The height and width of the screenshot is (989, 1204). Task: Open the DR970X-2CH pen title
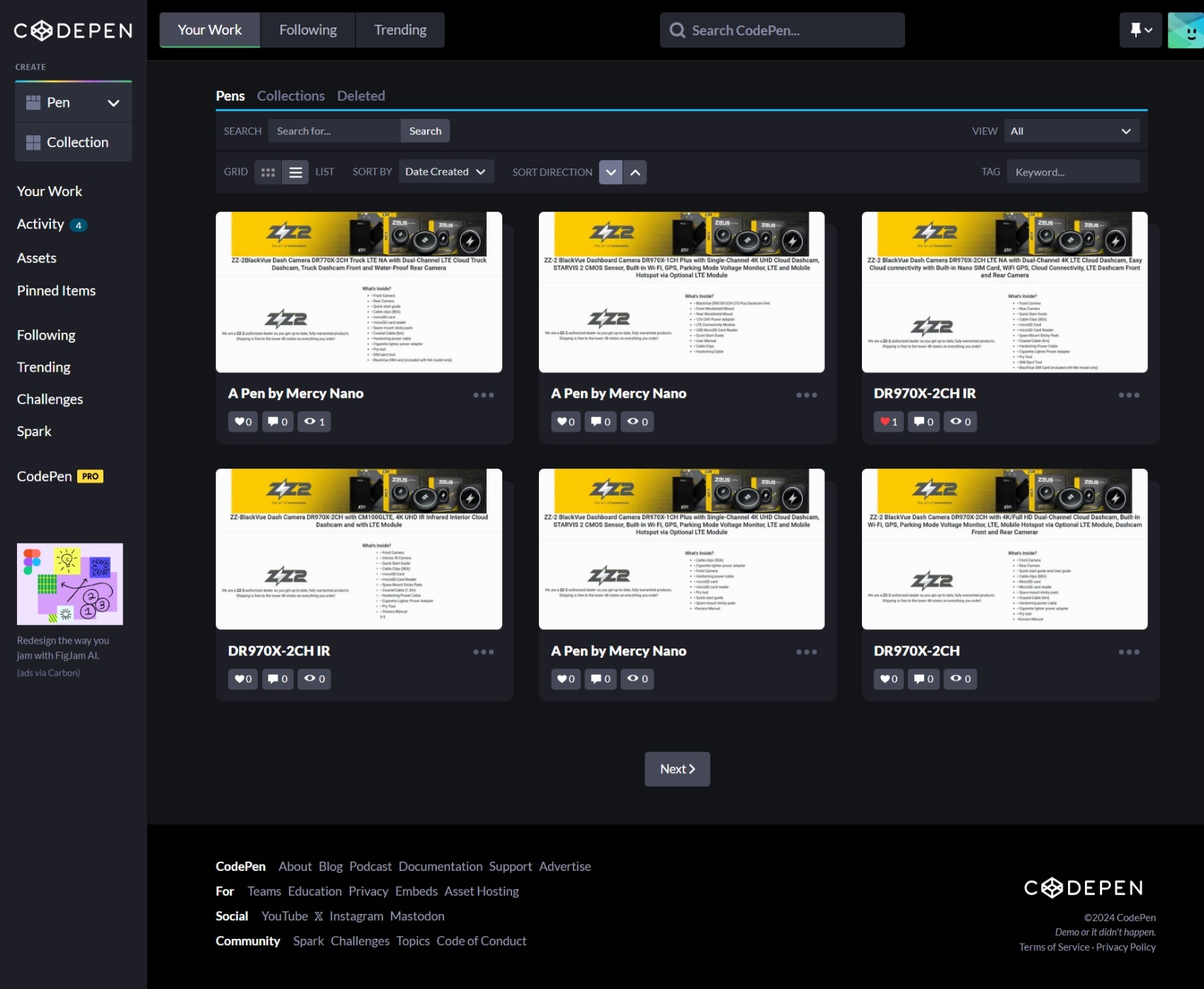[x=916, y=651]
